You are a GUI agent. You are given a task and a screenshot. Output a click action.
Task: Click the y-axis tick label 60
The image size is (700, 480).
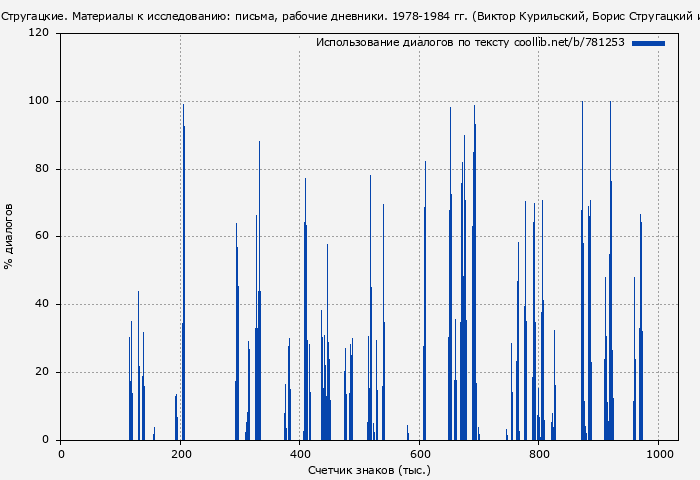42,237
